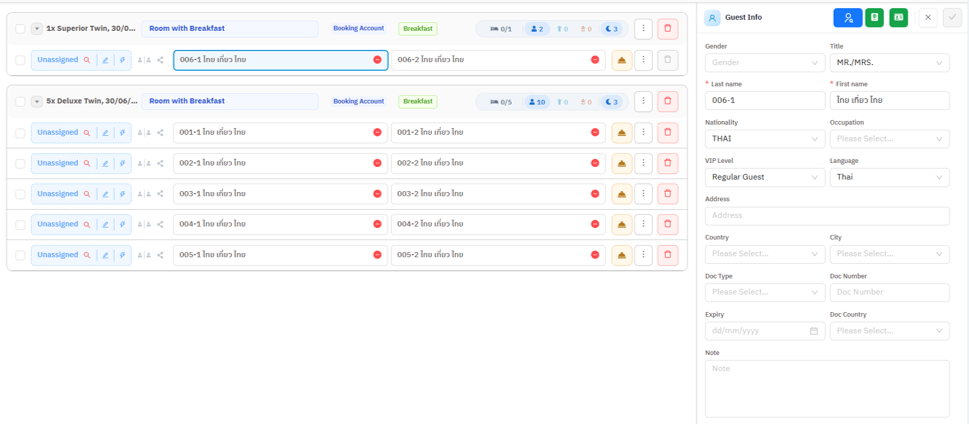This screenshot has height=424, width=969.
Task: Open the three-dot menu on the 005 row
Action: pos(643,255)
